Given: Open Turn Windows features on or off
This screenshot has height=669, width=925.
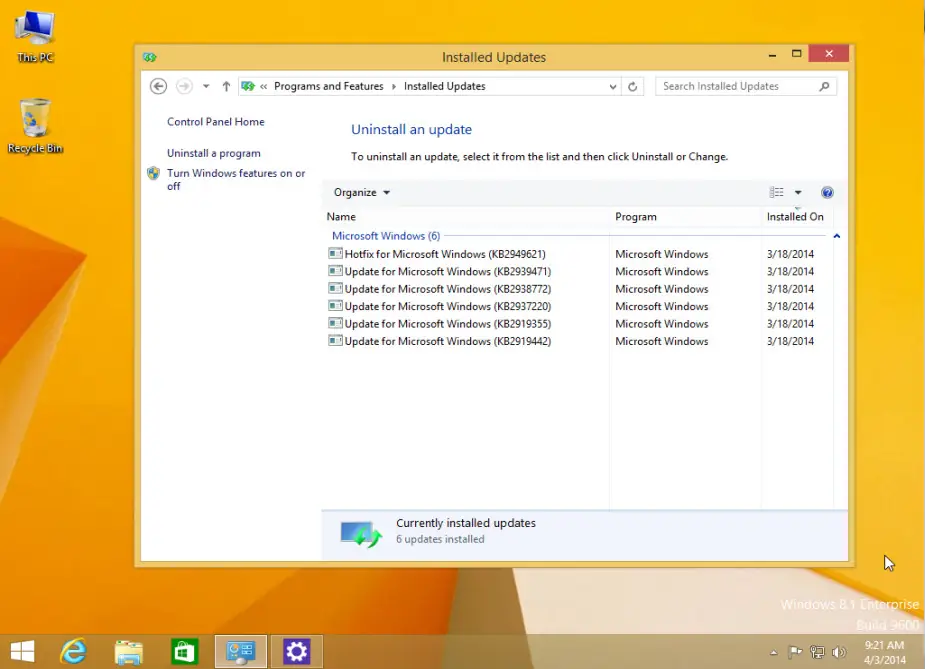Looking at the screenshot, I should tap(236, 179).
